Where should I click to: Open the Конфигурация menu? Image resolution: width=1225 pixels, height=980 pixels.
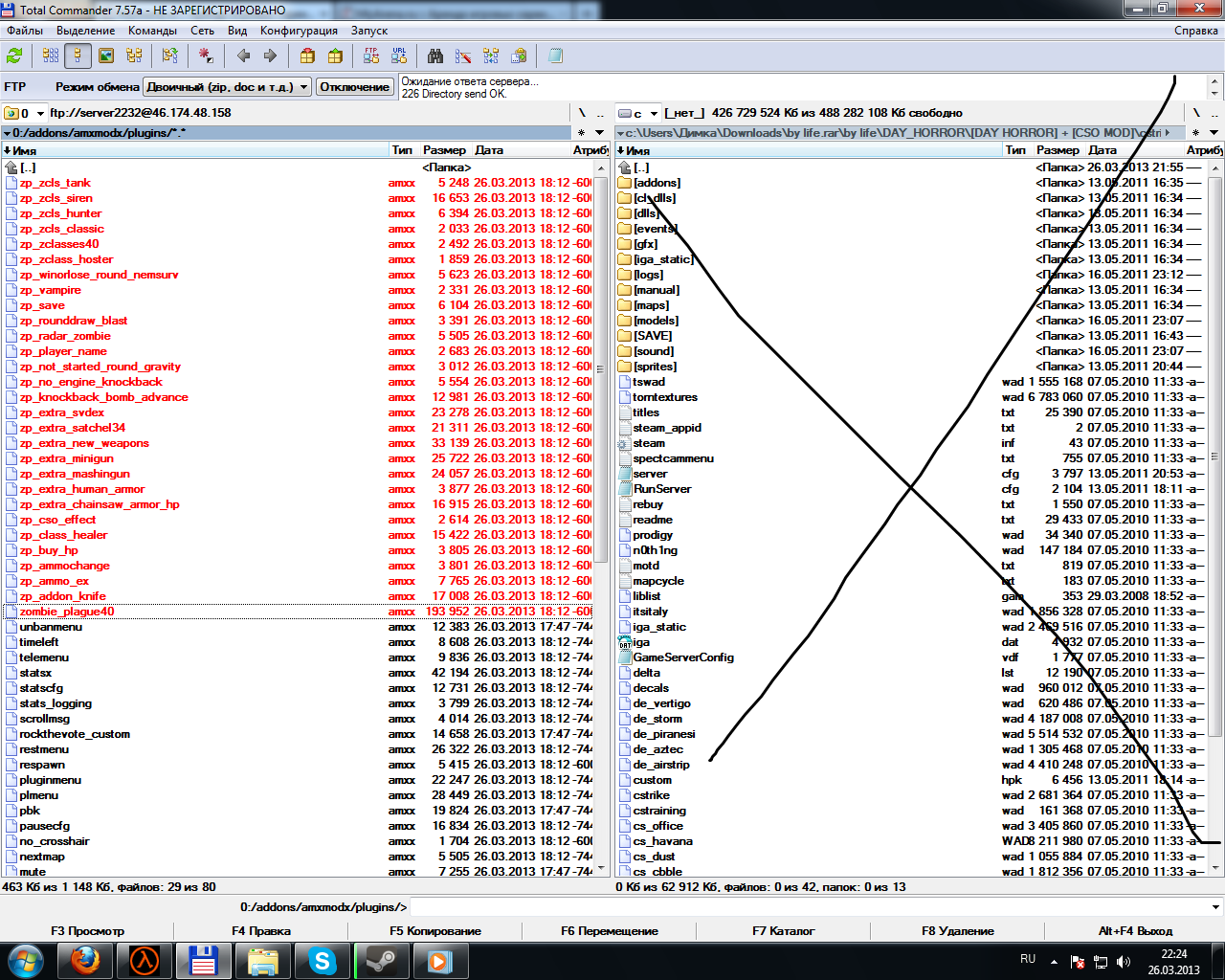click(x=299, y=31)
